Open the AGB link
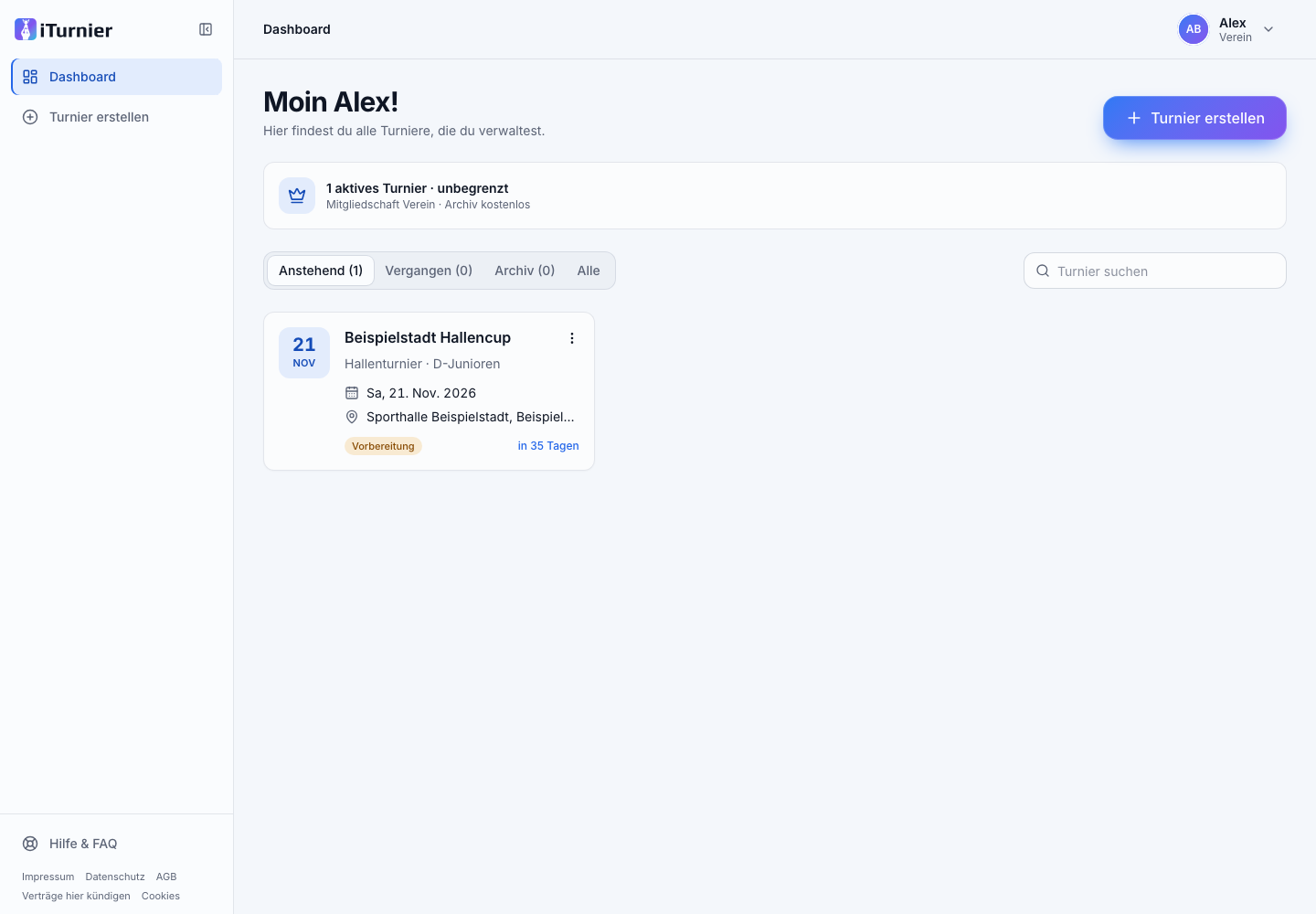Image resolution: width=1316 pixels, height=914 pixels. (x=166, y=877)
